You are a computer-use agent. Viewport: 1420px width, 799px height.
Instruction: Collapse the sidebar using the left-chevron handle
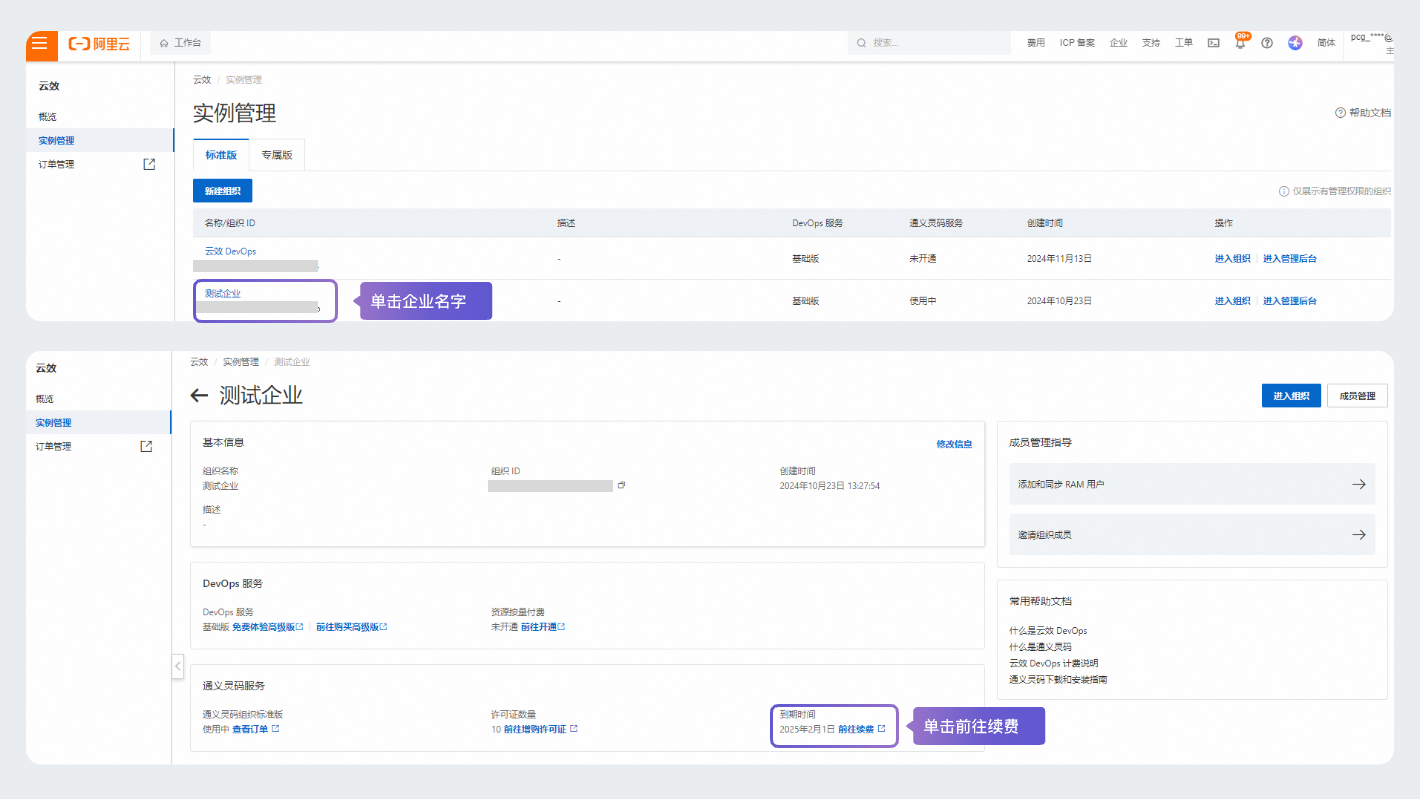pyautogui.click(x=178, y=665)
